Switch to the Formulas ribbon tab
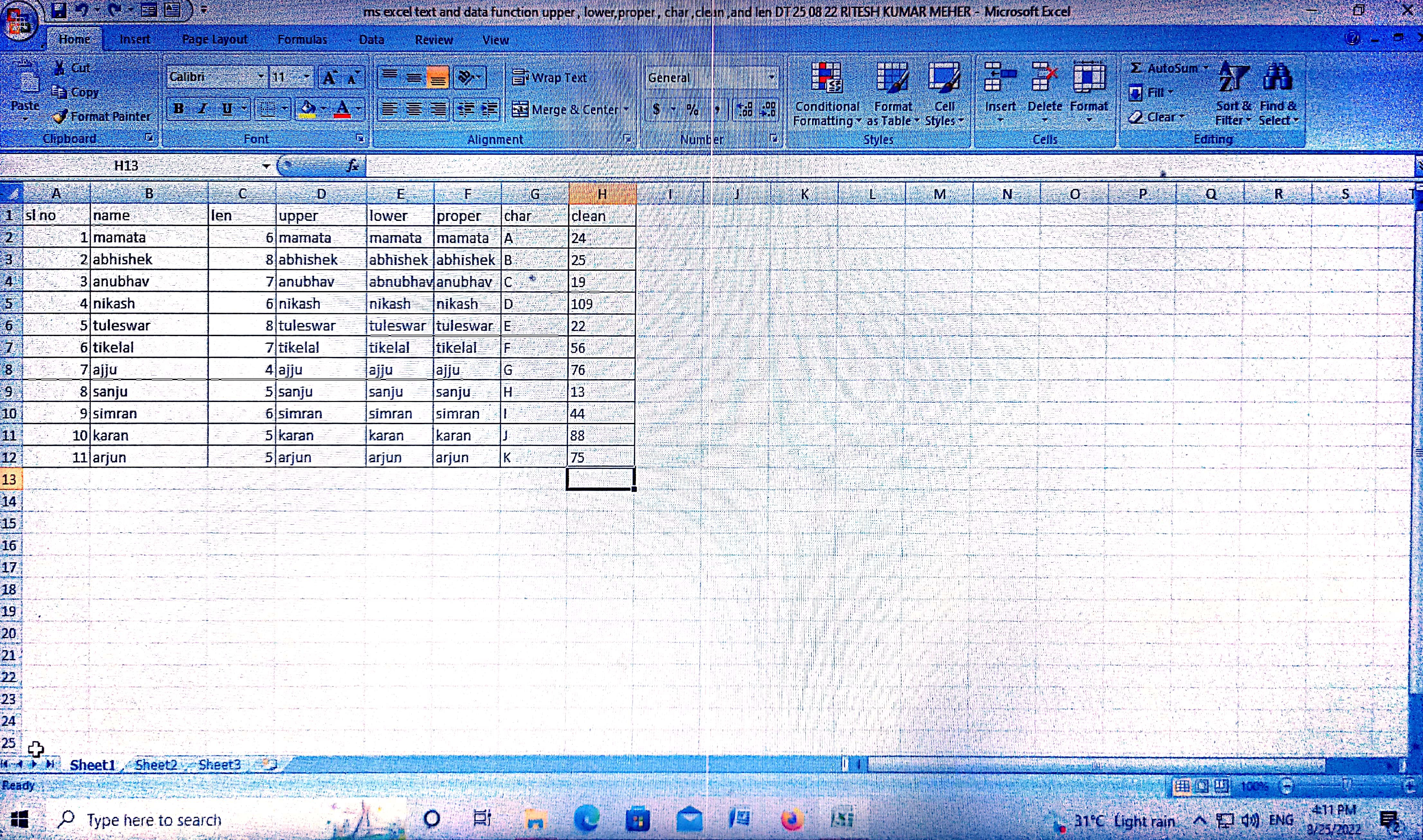This screenshot has height=840, width=1423. [302, 40]
